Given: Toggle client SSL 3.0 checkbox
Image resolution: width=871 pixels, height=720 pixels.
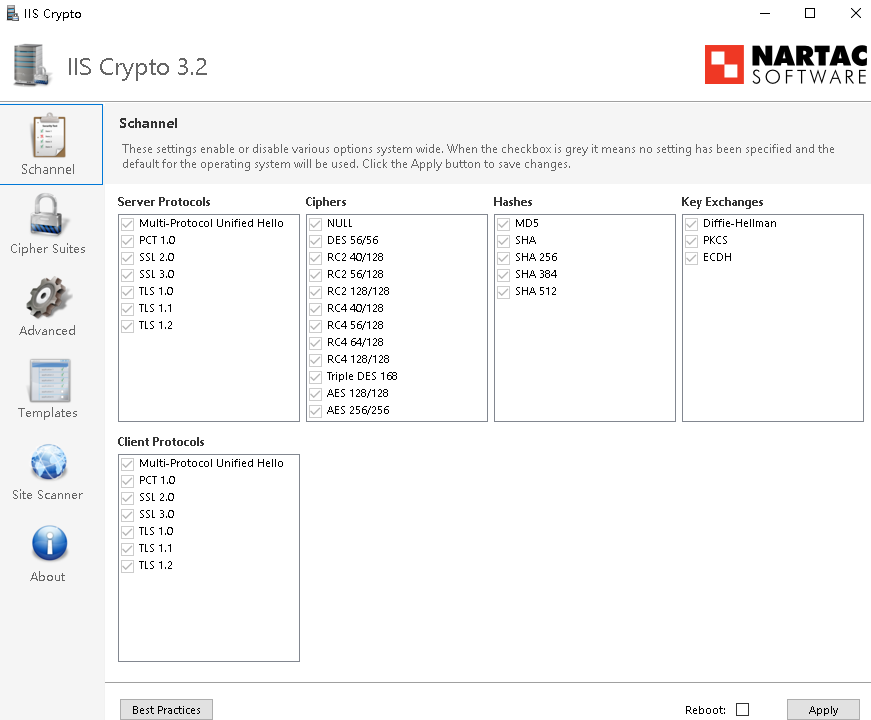Looking at the screenshot, I should (128, 515).
